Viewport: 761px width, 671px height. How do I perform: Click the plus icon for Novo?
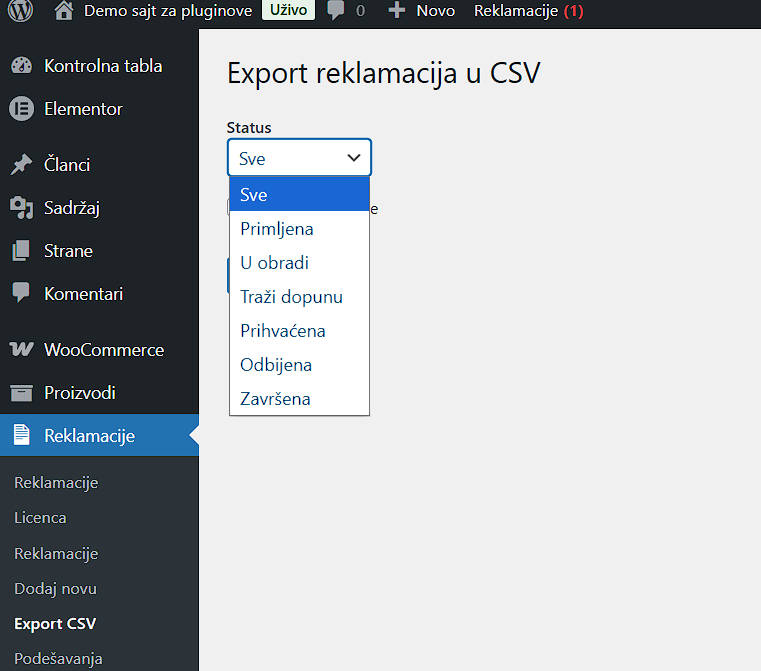[397, 11]
